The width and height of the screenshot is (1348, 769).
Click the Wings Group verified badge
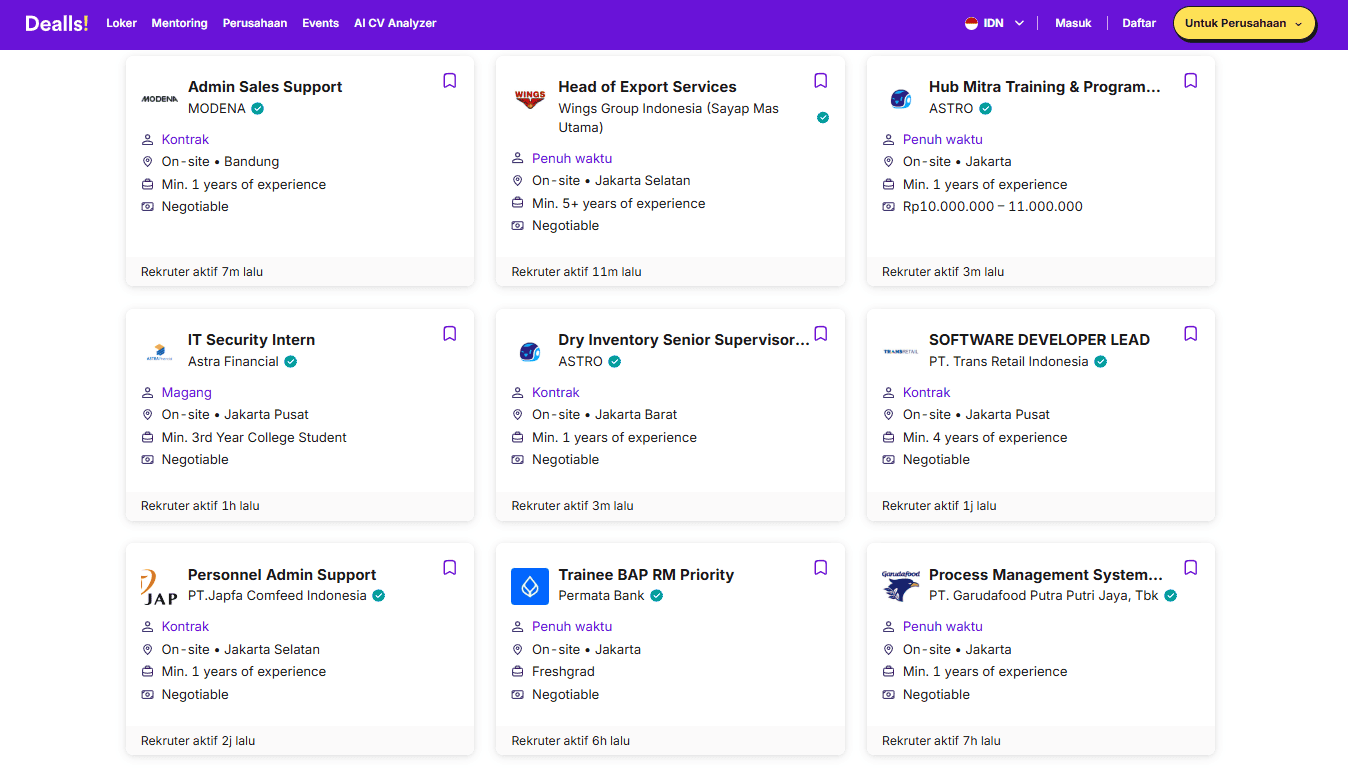pyautogui.click(x=823, y=118)
